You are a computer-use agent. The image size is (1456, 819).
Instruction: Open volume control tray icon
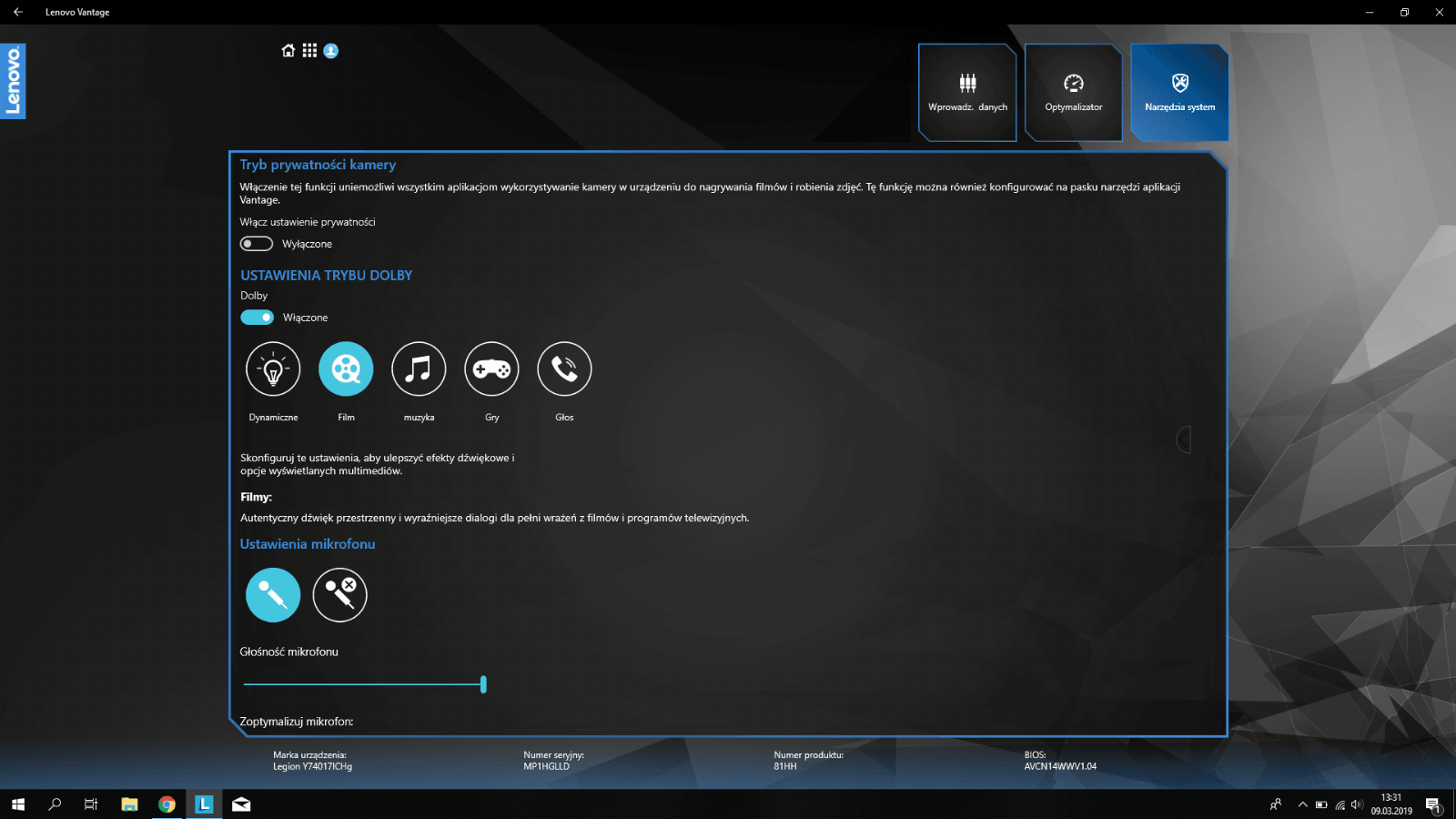click(x=1357, y=804)
